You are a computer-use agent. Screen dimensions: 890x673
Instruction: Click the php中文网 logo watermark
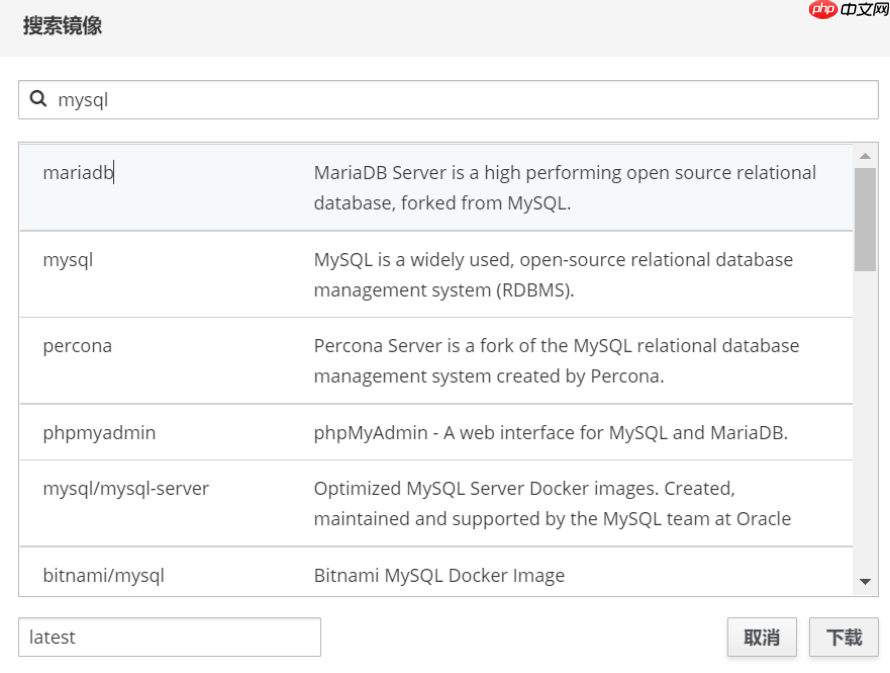pos(850,9)
